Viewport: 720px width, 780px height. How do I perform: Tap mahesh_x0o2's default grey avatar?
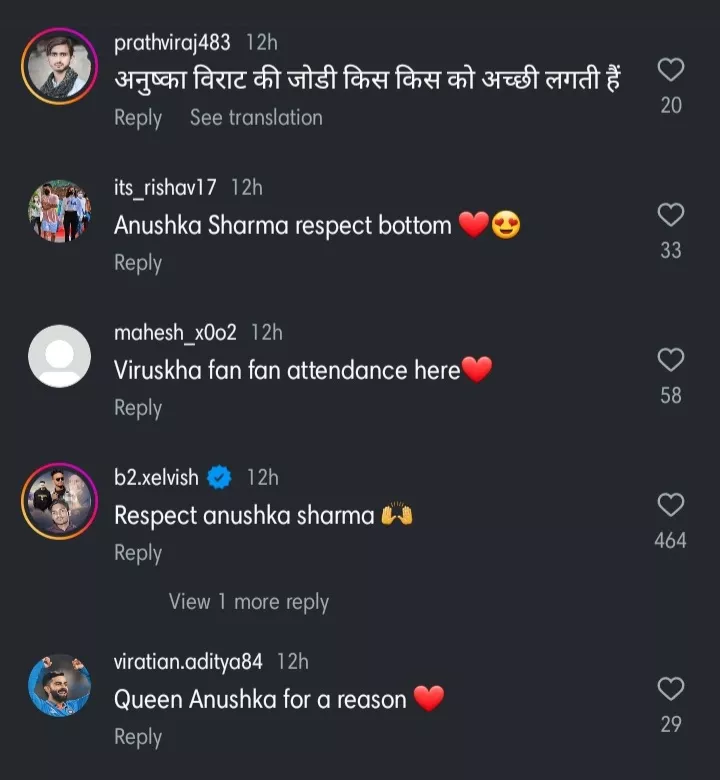59,356
